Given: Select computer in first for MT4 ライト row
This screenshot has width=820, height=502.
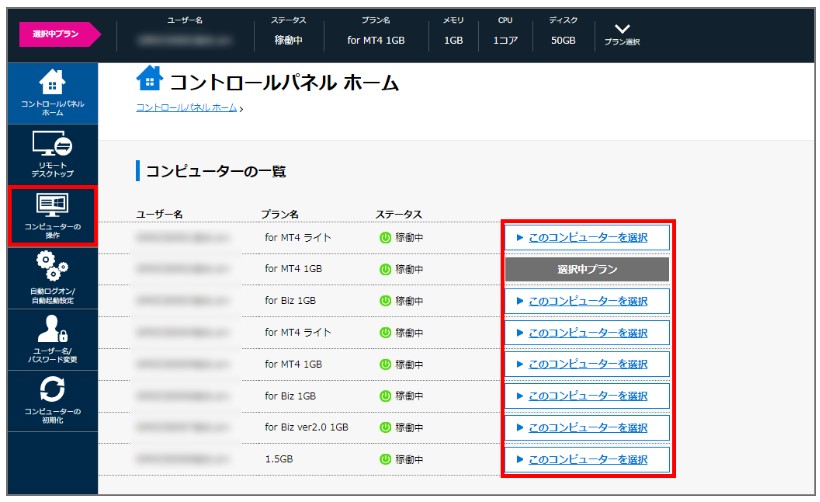Looking at the screenshot, I should coord(586,238).
